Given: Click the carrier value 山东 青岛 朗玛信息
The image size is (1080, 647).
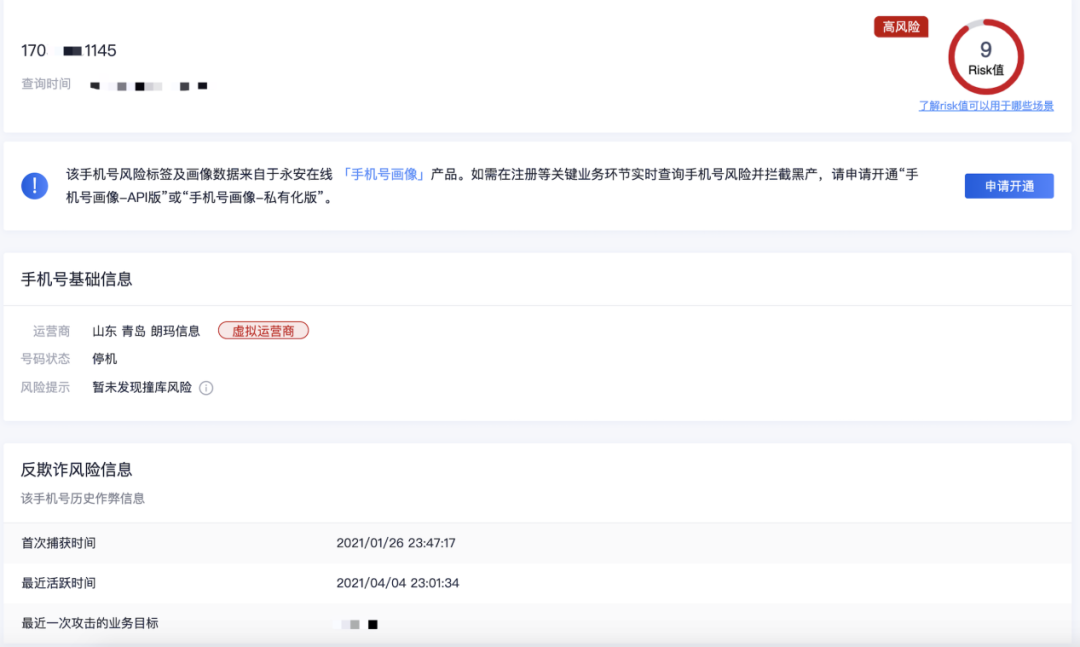Looking at the screenshot, I should 146,331.
